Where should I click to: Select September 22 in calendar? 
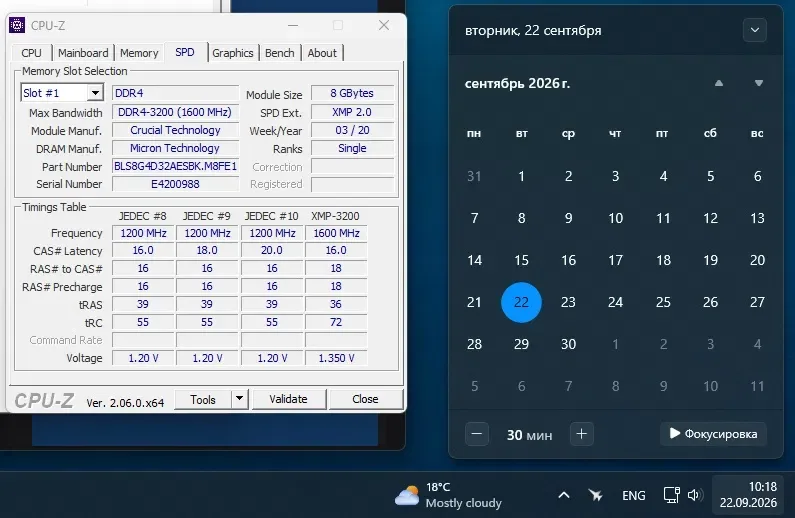[x=521, y=302]
